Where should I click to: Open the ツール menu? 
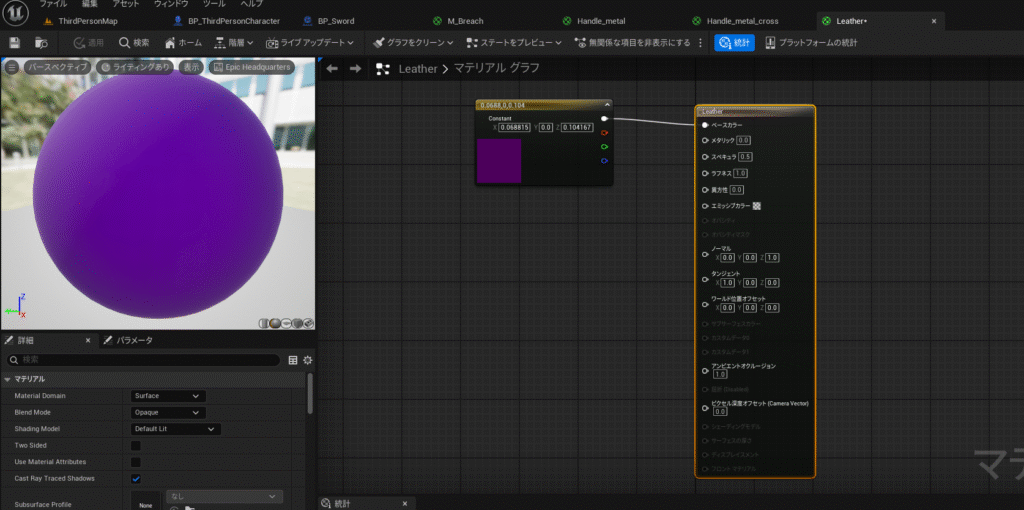(x=214, y=4)
